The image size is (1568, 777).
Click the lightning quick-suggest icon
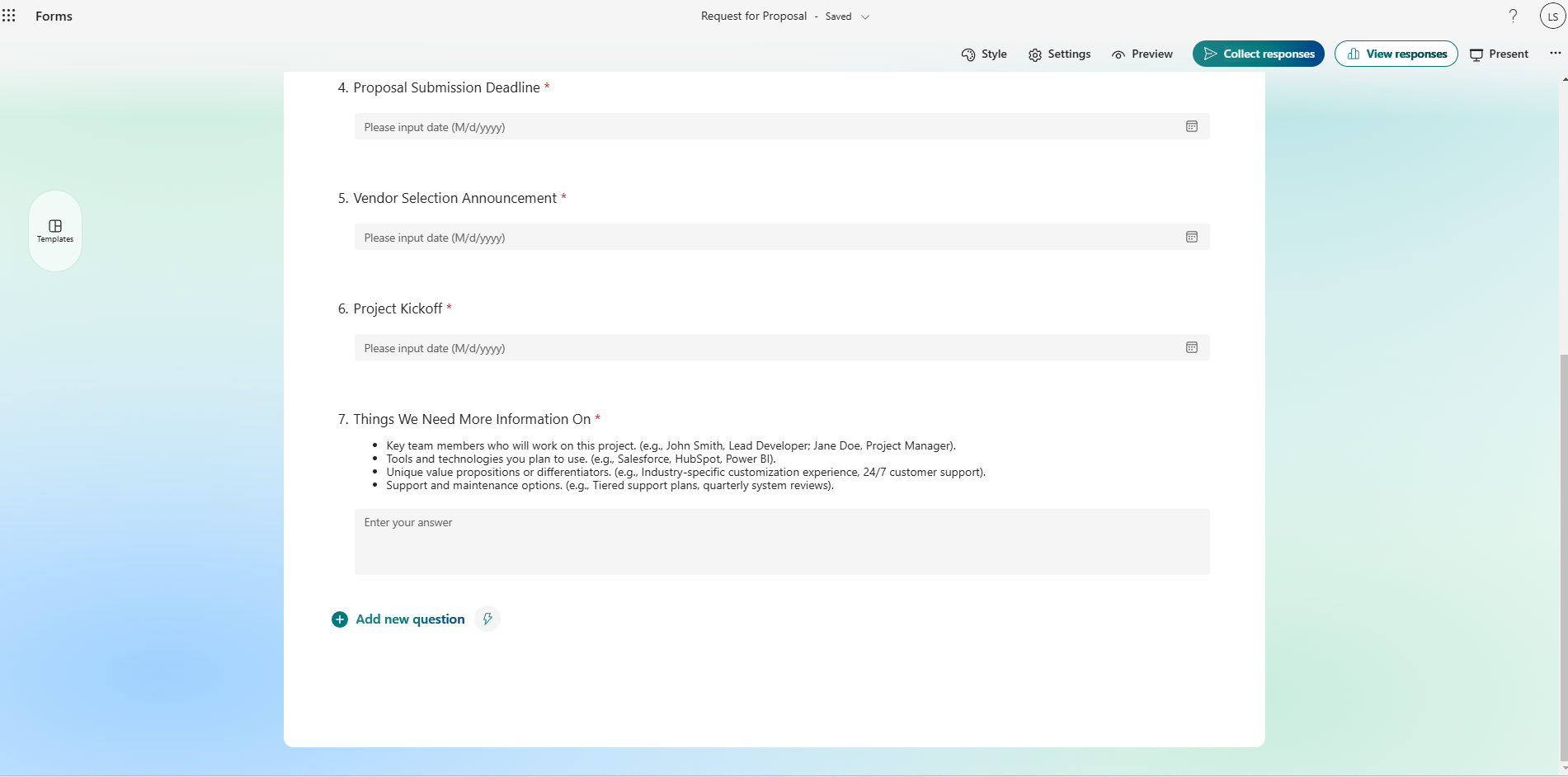[x=487, y=619]
